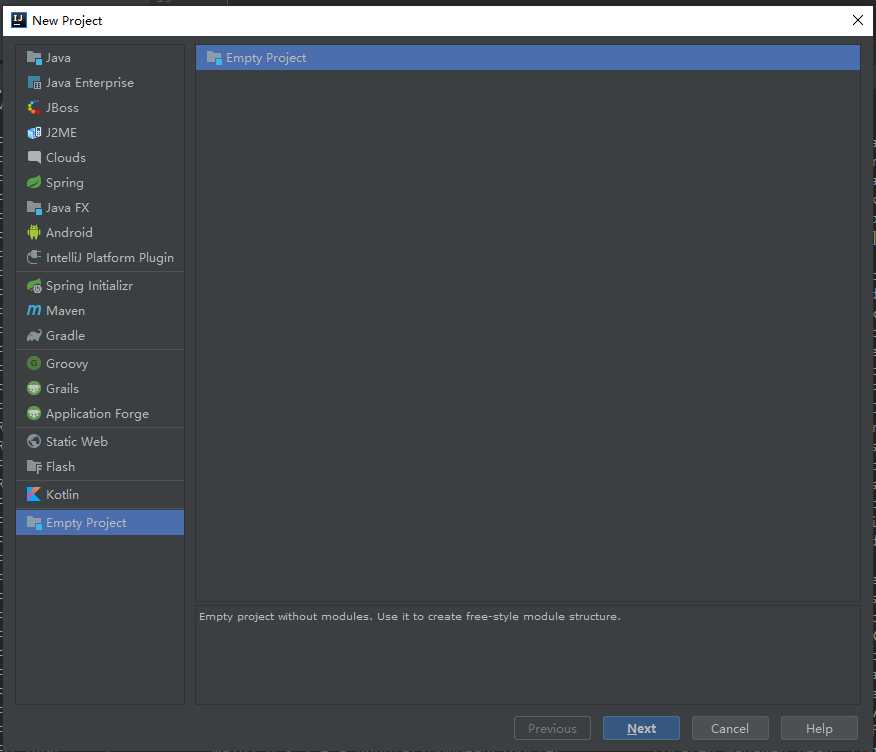Select the Static Web globe icon
The image size is (876, 752).
(x=34, y=441)
